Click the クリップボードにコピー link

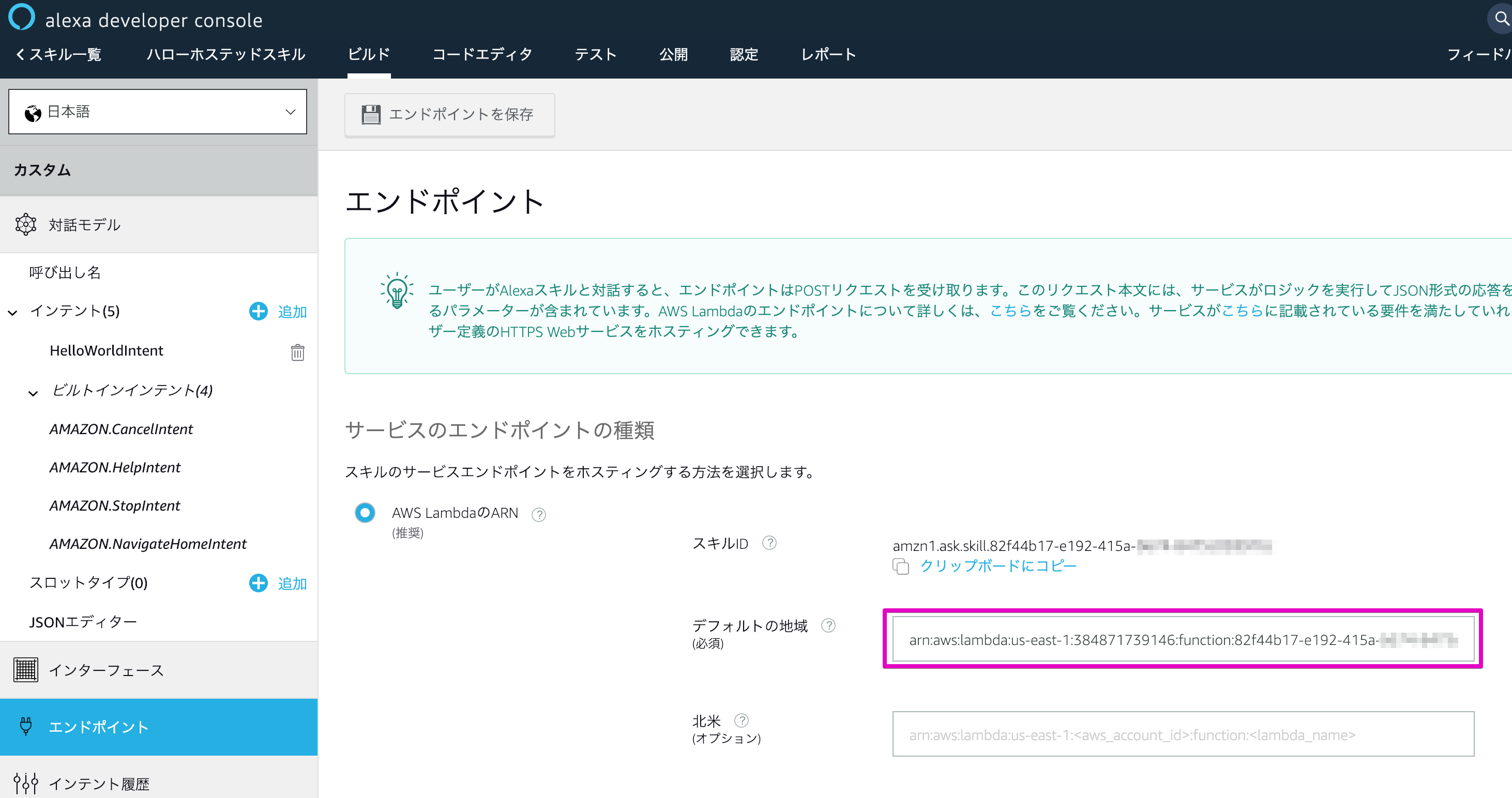click(998, 566)
